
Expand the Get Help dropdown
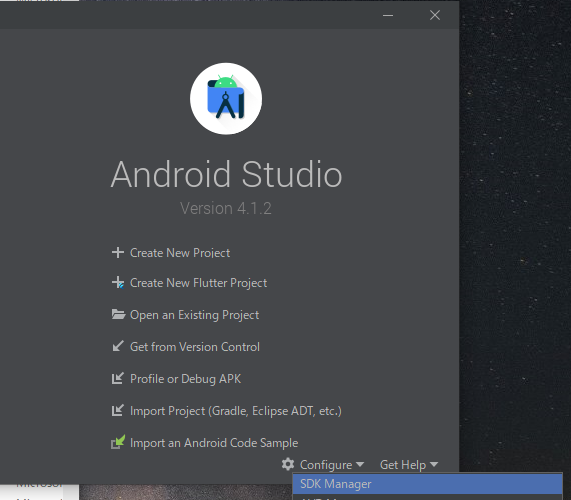click(x=409, y=465)
